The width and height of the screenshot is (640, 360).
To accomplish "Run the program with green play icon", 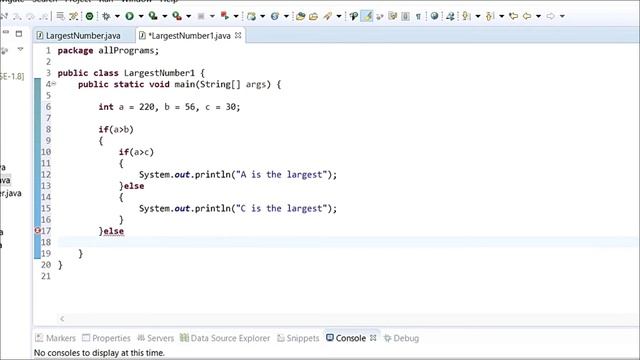I will tap(129, 16).
